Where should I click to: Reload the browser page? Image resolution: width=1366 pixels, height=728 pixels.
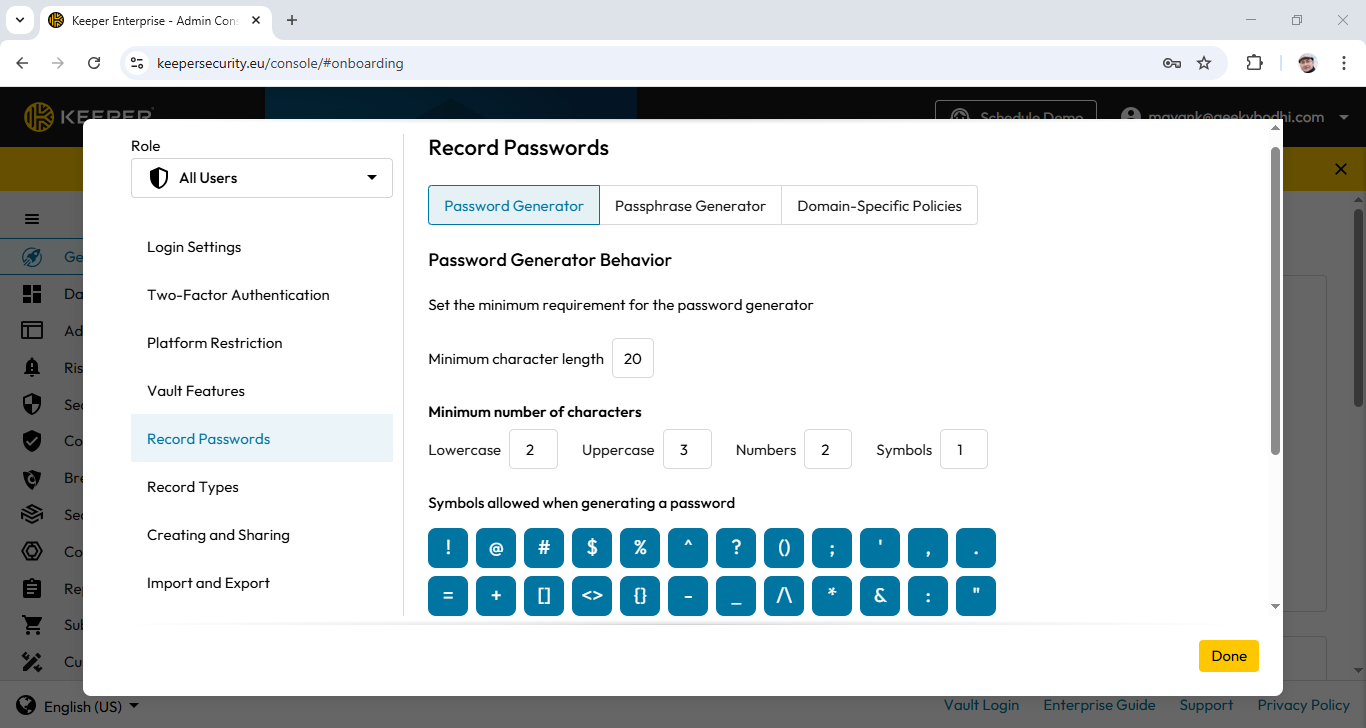click(x=94, y=63)
